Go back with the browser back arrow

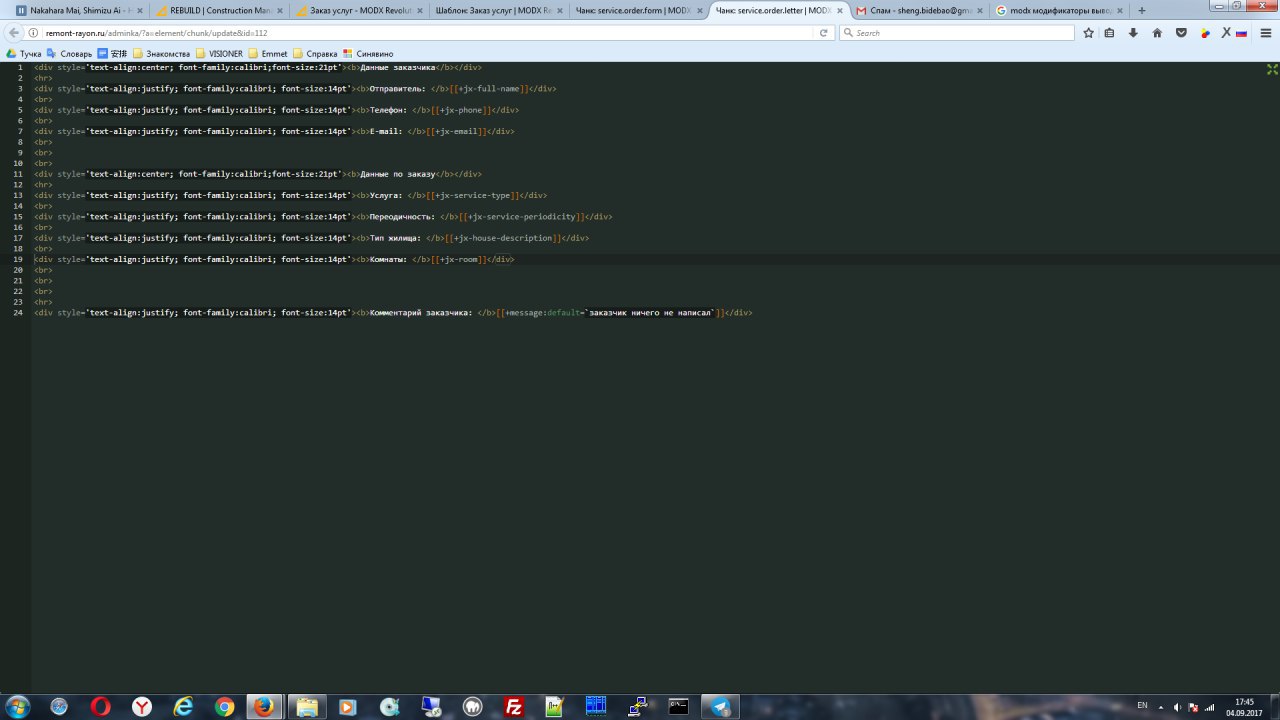click(x=14, y=33)
